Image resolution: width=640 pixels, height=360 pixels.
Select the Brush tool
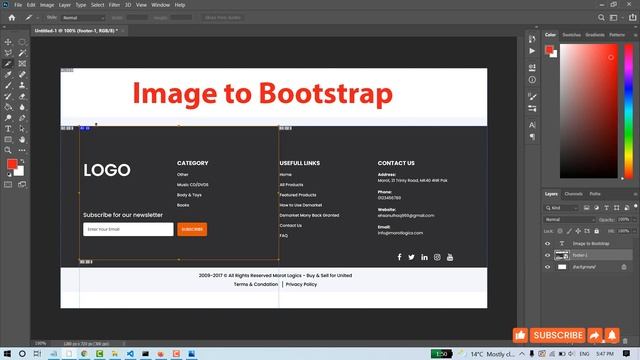pos(8,85)
